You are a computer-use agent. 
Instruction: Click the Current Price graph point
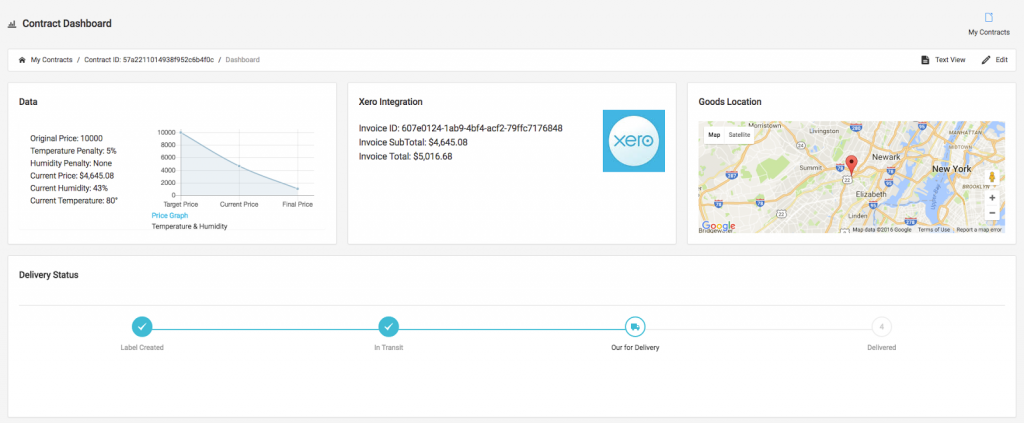tap(239, 166)
